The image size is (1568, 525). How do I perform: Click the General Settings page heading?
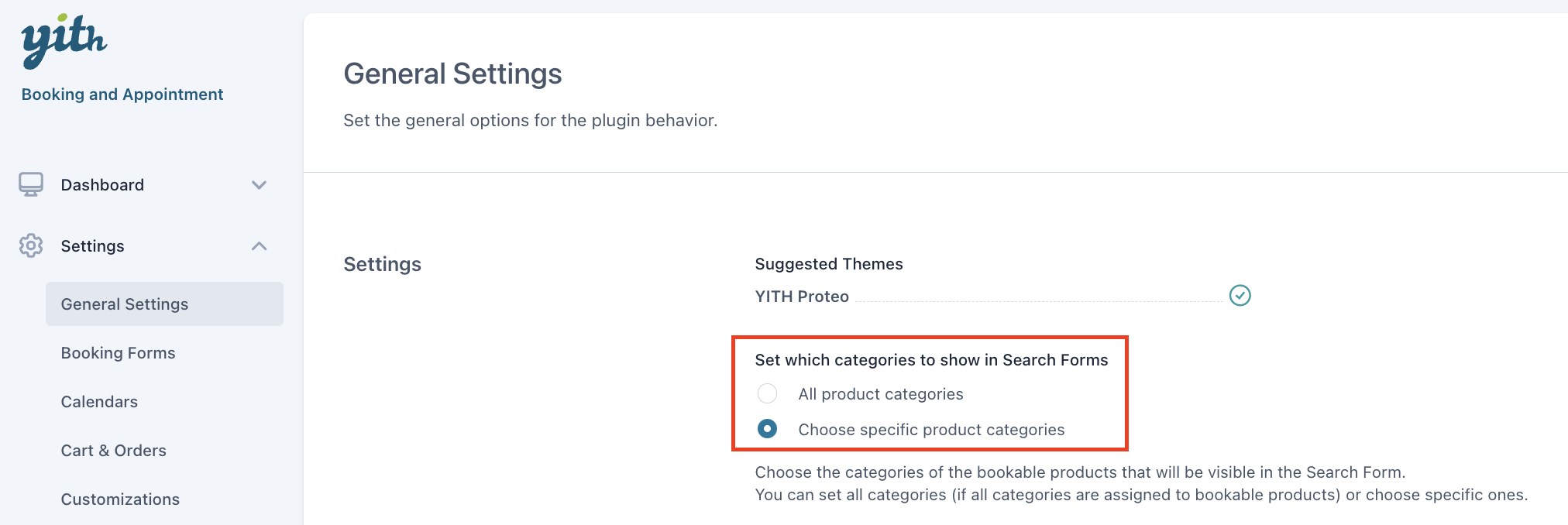tap(452, 74)
